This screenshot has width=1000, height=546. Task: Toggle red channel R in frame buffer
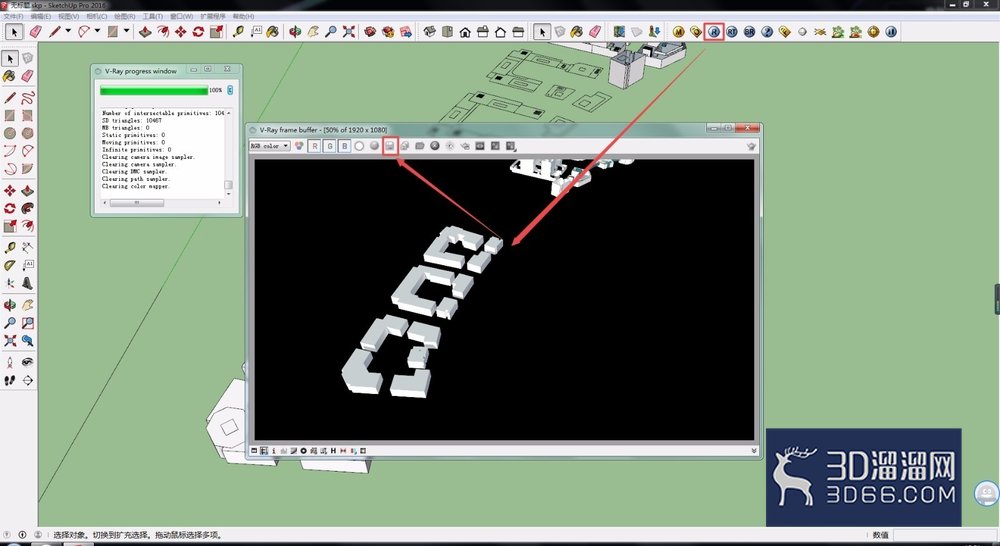(314, 146)
